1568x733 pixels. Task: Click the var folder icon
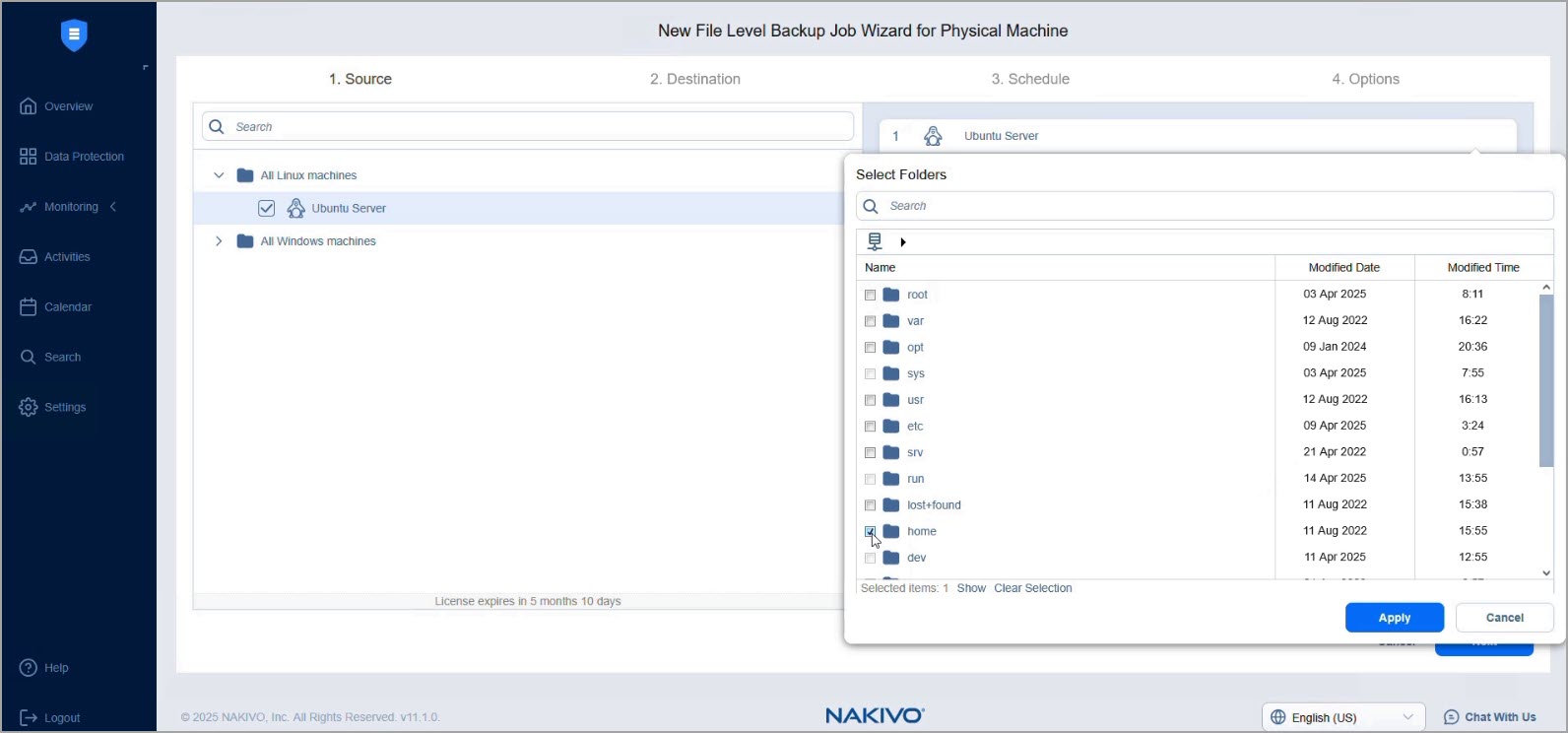(891, 321)
